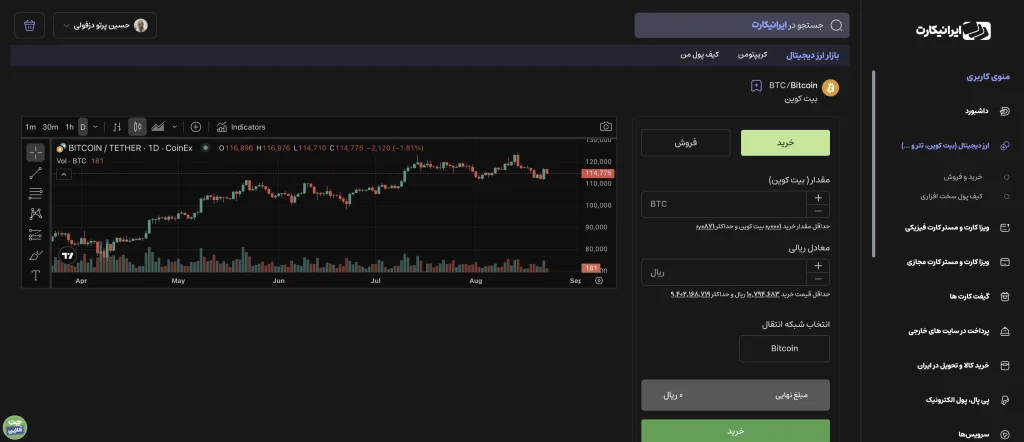Switch to area chart style
1024x442 pixels.
(157, 127)
